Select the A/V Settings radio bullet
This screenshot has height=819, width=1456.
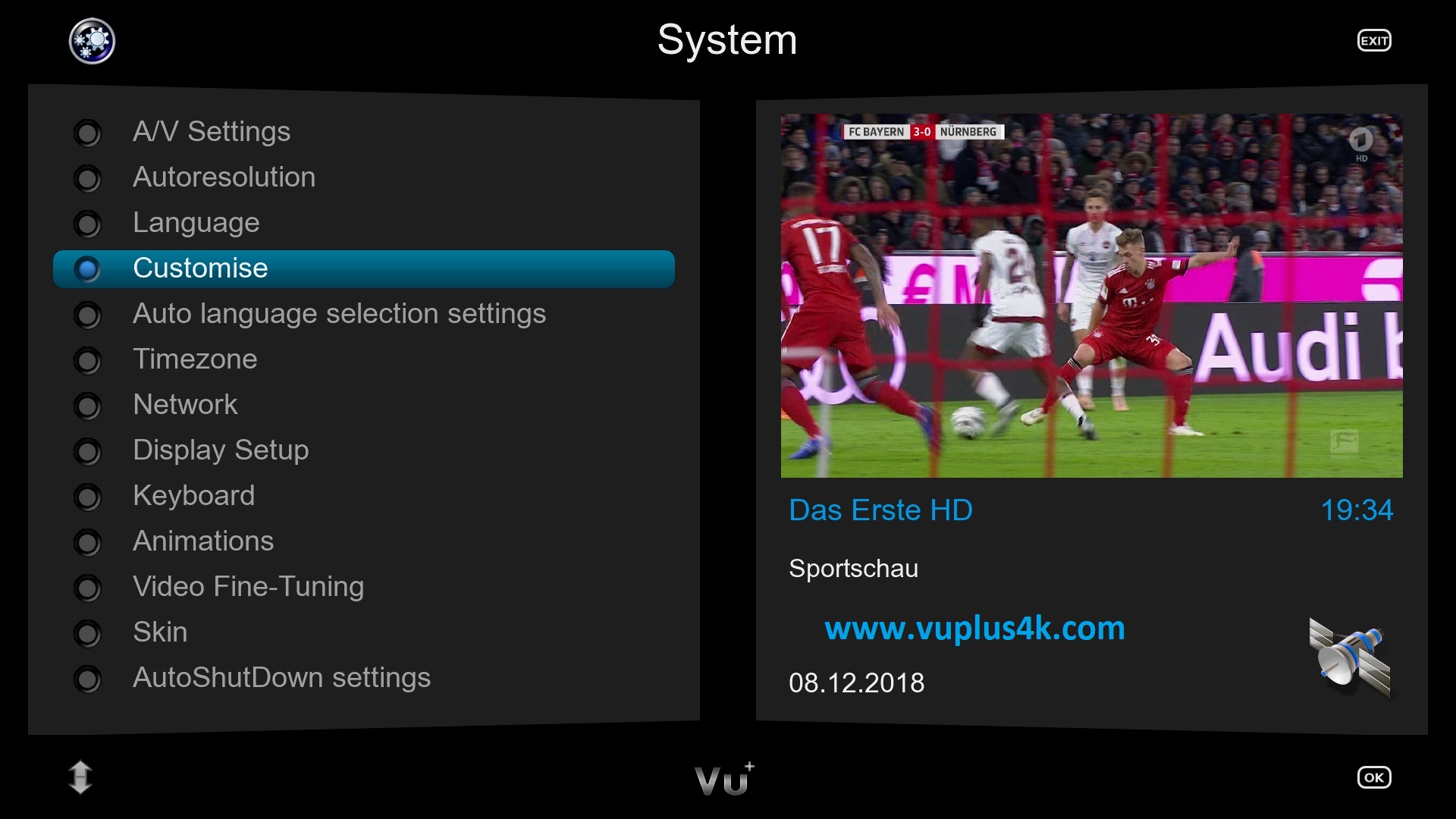[87, 133]
